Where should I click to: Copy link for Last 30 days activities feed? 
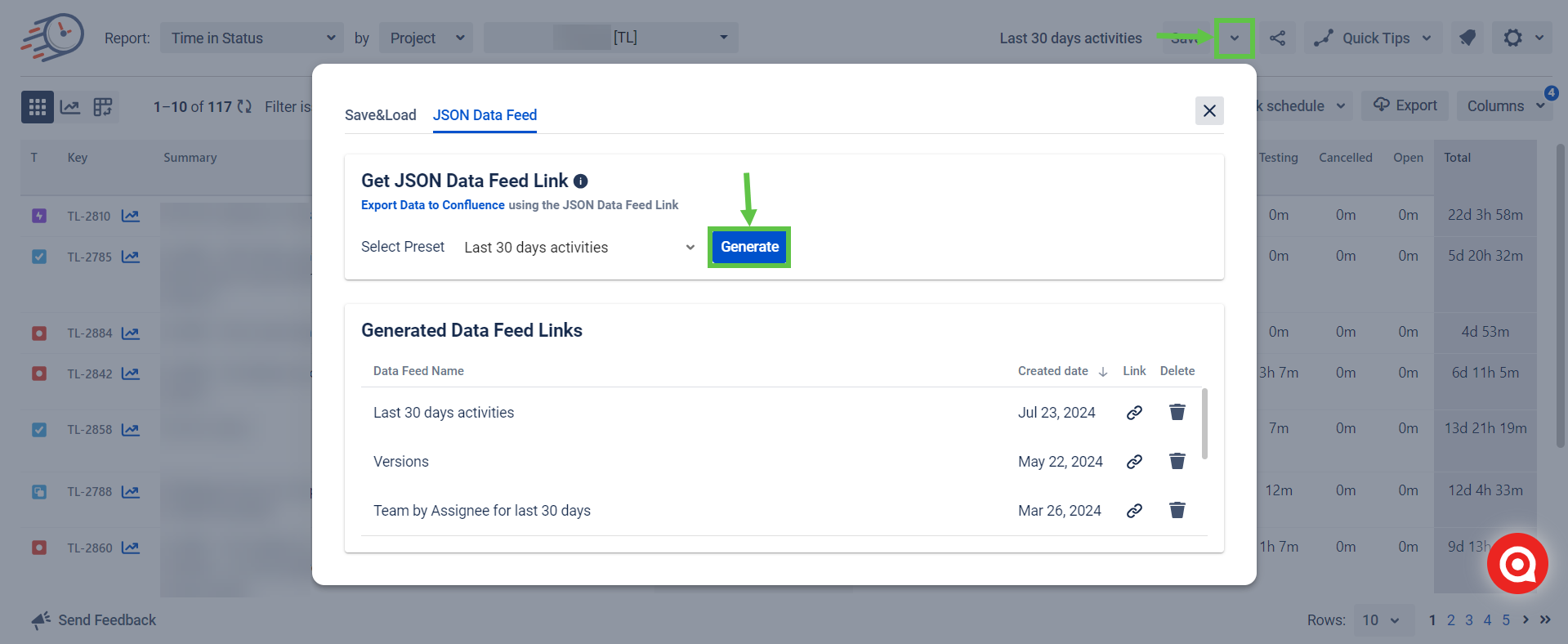click(1134, 413)
